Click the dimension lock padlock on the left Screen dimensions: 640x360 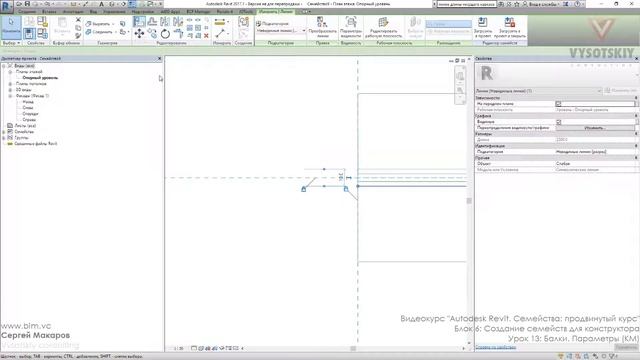[x=303, y=189]
